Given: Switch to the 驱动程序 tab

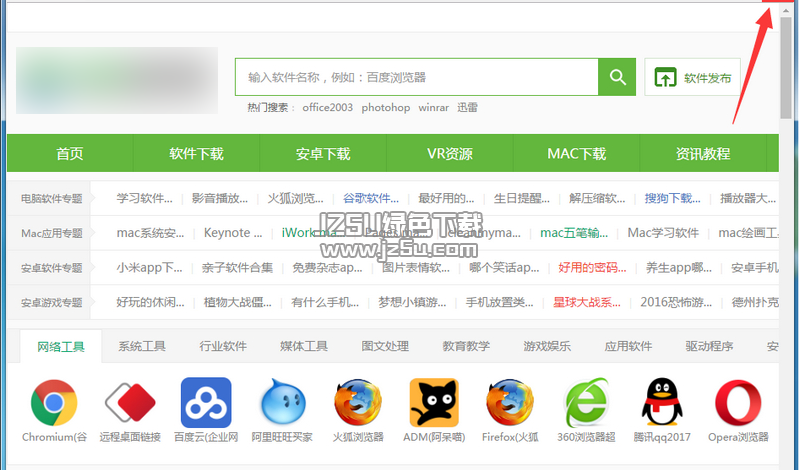Looking at the screenshot, I should [x=709, y=347].
